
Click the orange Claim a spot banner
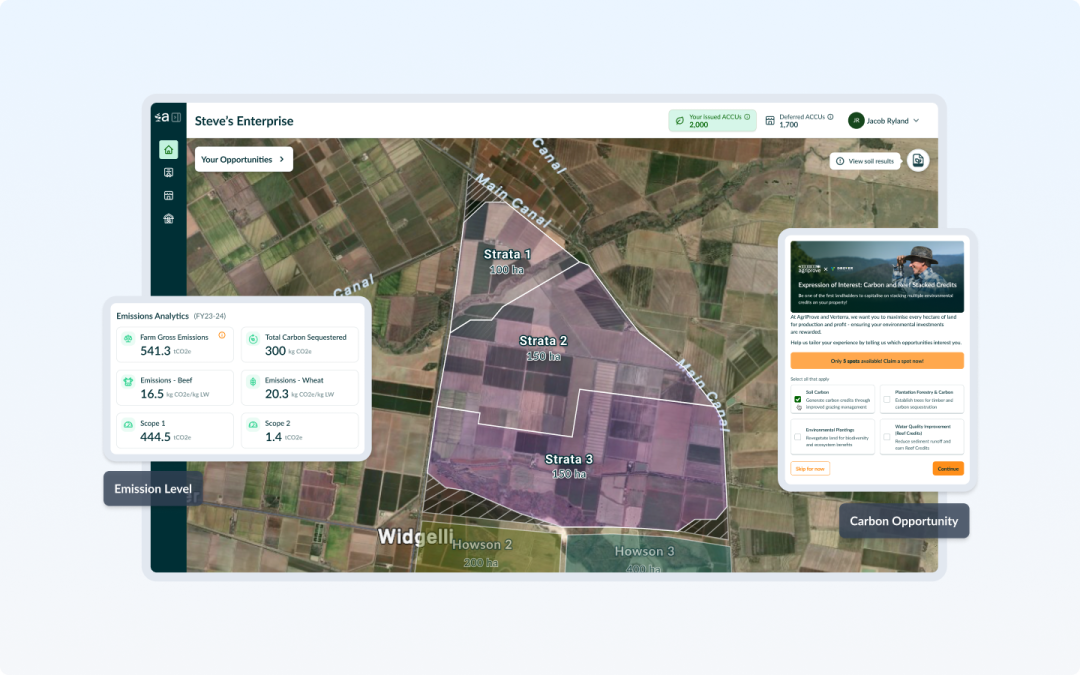(877, 360)
